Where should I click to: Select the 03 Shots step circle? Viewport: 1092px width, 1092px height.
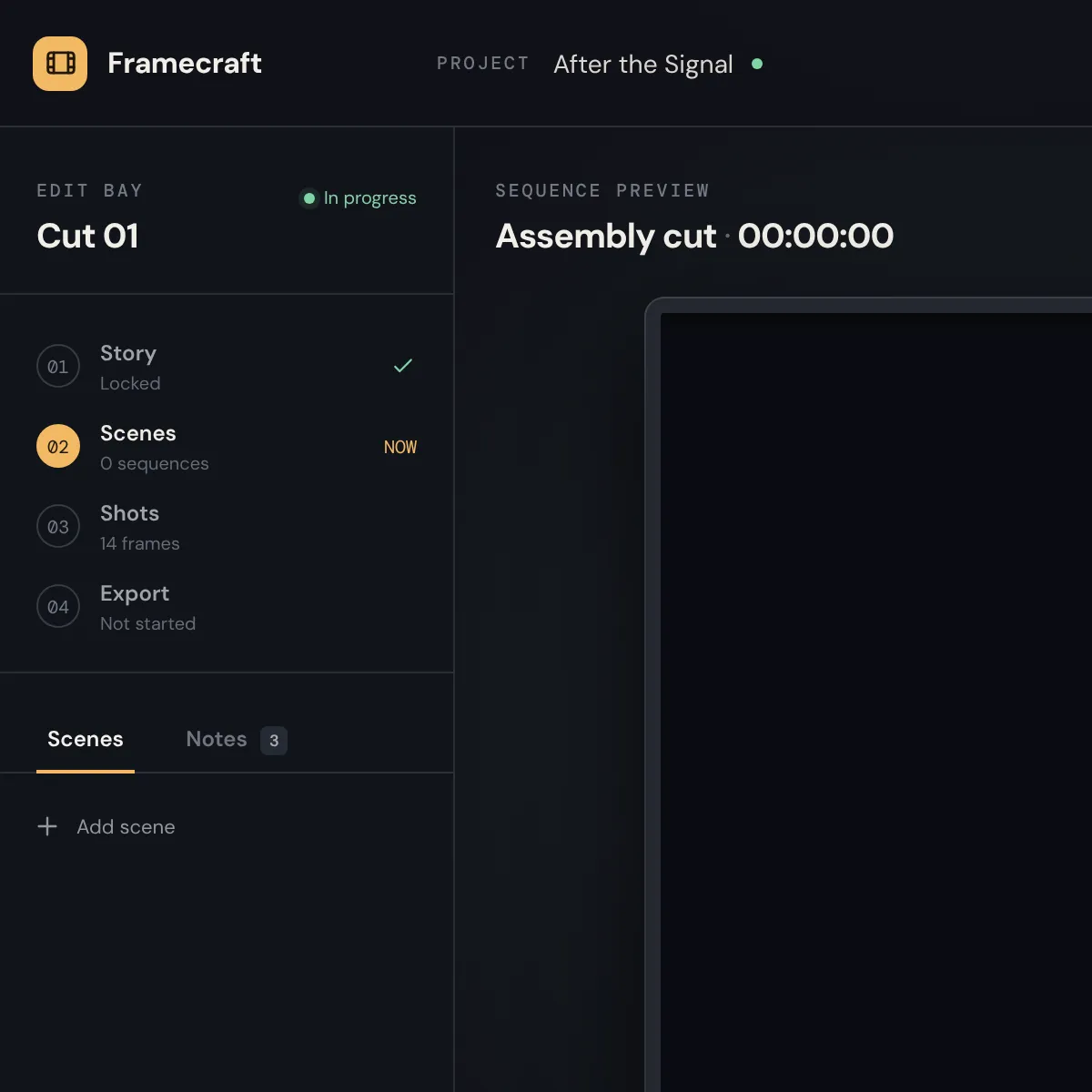coord(58,526)
